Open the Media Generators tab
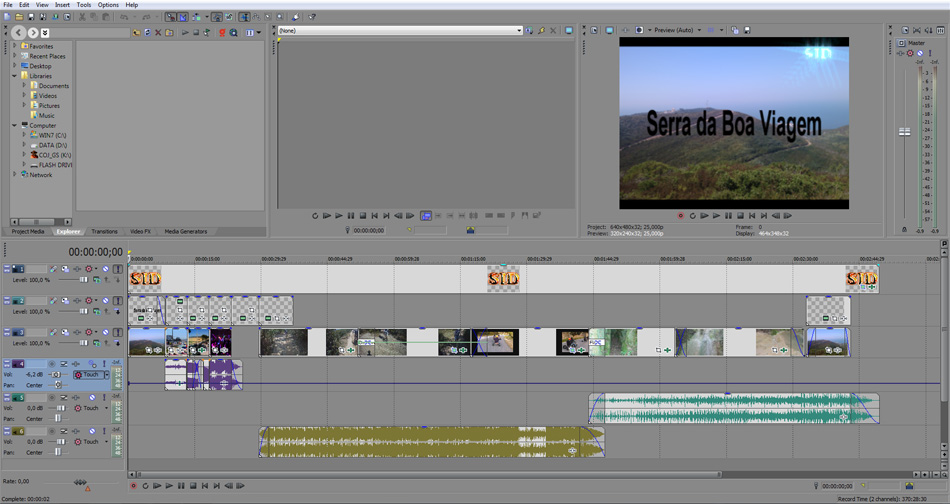950x504 pixels. [x=186, y=232]
